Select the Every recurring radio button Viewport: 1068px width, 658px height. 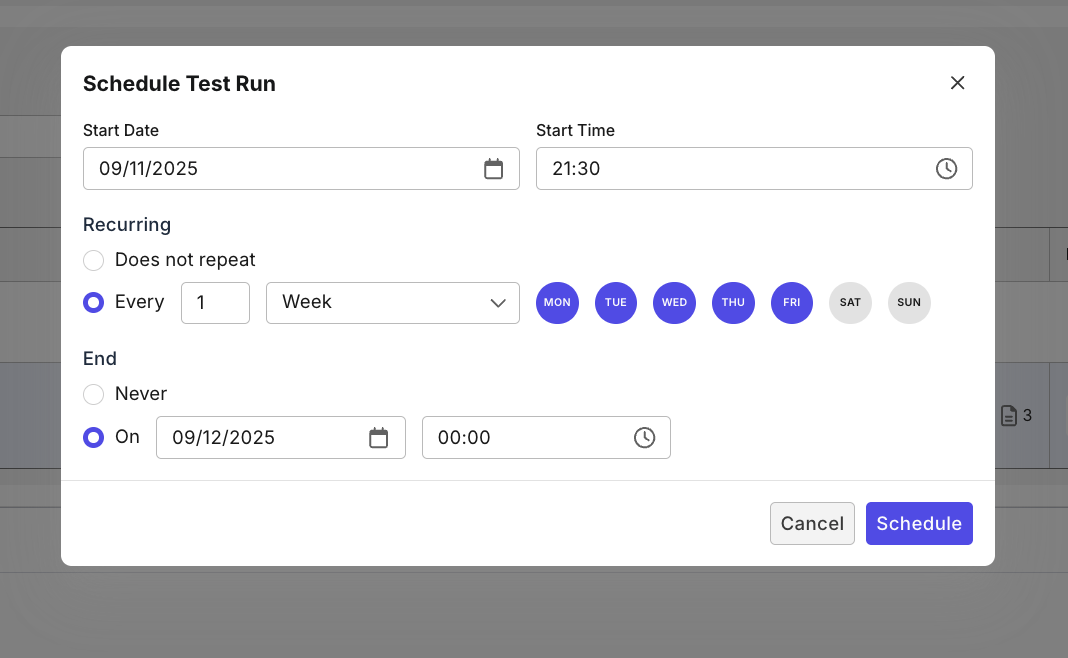[x=93, y=302]
